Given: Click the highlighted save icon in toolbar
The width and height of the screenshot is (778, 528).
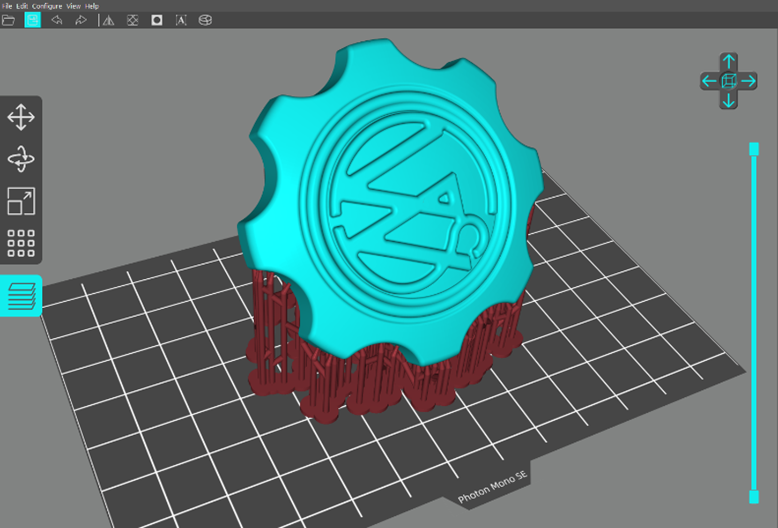Looking at the screenshot, I should coord(33,20).
